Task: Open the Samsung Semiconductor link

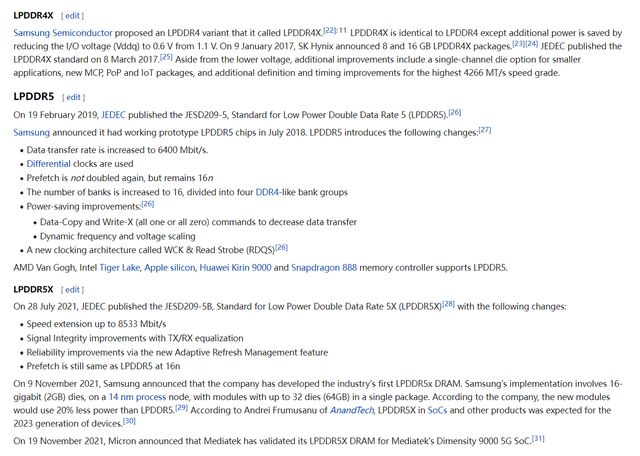Action: [62, 33]
